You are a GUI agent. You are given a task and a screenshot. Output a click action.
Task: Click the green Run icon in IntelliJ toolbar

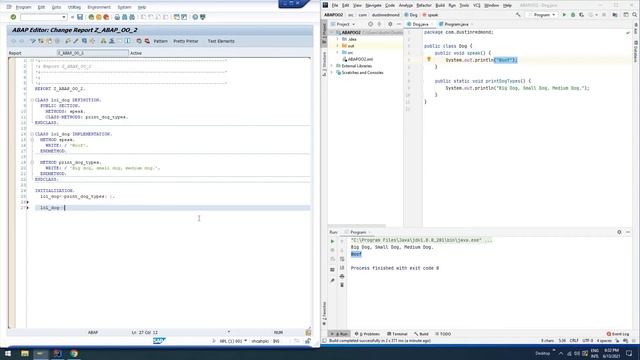pos(564,15)
